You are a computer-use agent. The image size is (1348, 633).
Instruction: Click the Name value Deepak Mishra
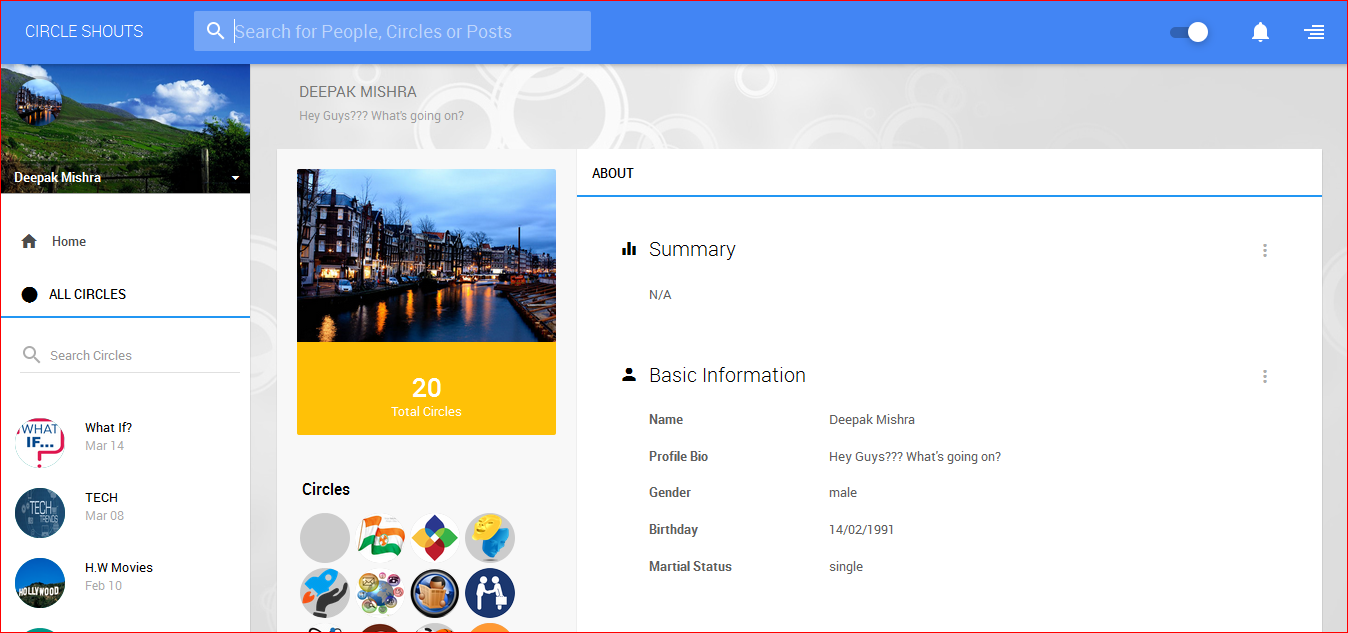[x=872, y=420]
